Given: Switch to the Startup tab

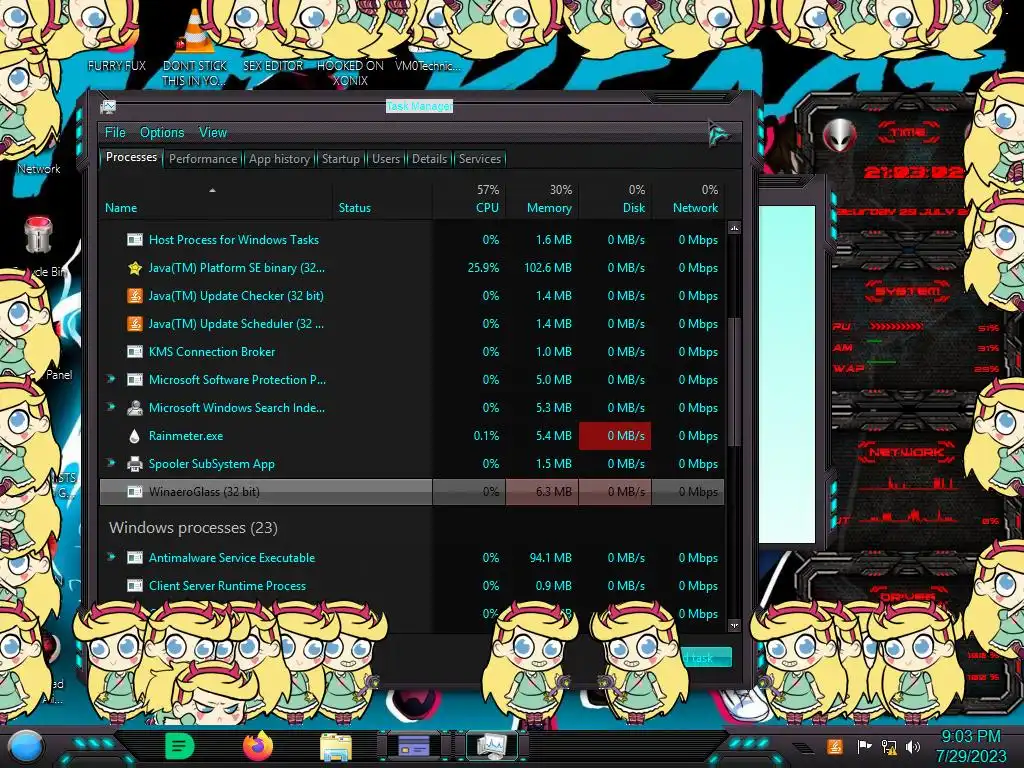Looking at the screenshot, I should [340, 159].
